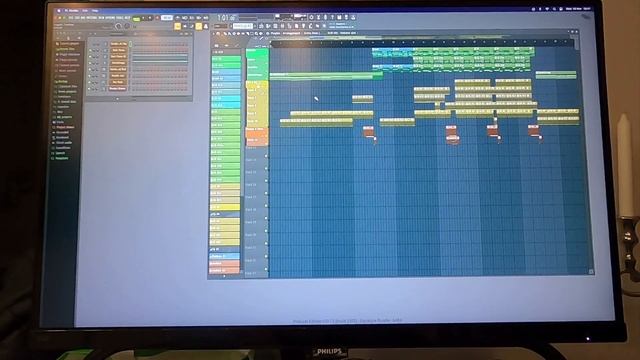
Task: Select the playlist Draw pencil tool
Action: pyautogui.click(x=225, y=33)
